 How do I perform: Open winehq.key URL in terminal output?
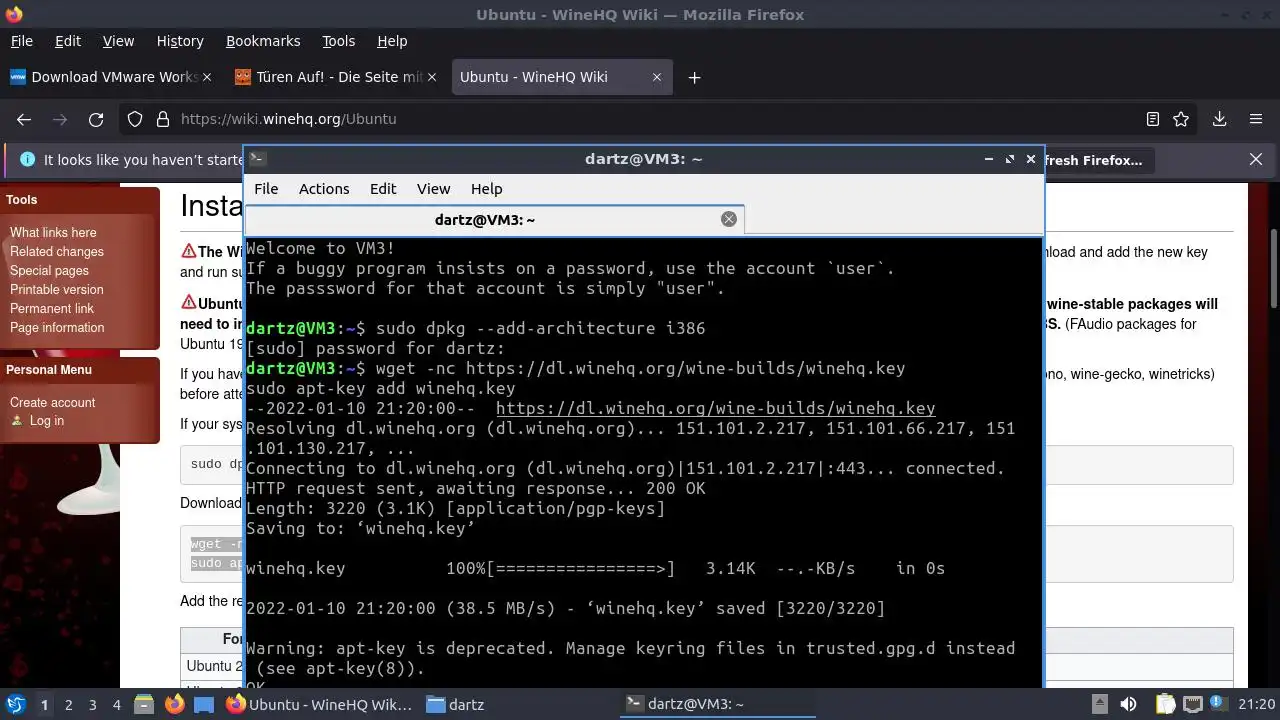point(715,408)
